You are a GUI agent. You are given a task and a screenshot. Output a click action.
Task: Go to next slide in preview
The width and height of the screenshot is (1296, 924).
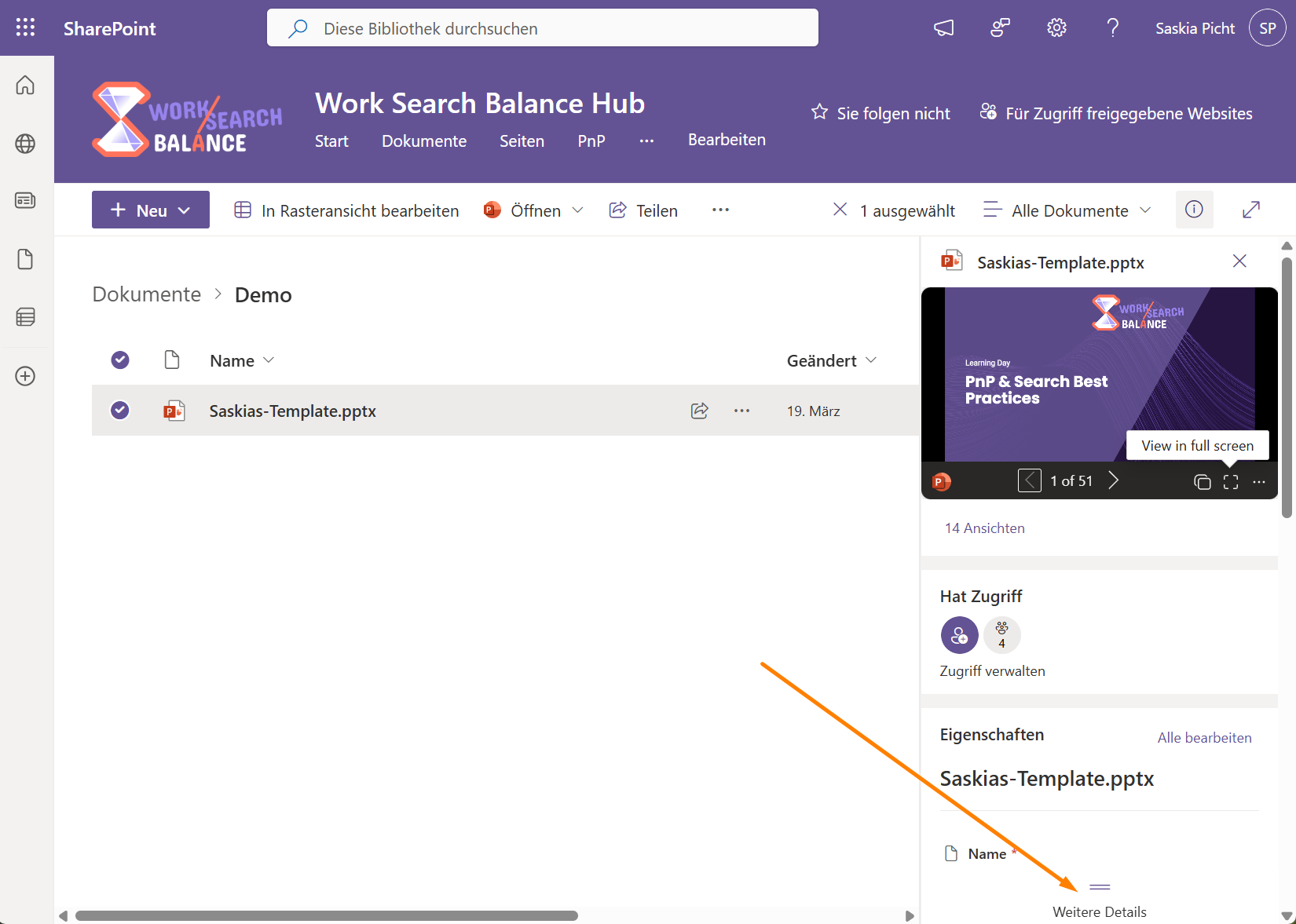1113,480
